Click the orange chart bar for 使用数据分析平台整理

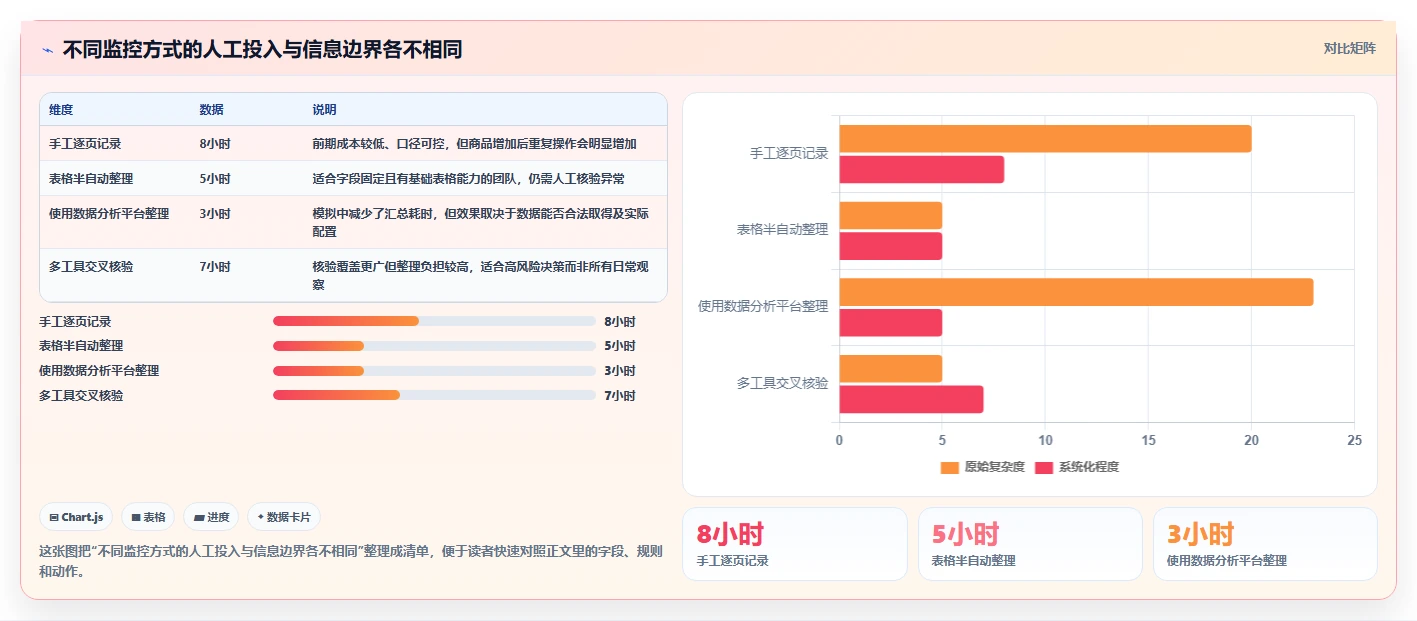tap(1076, 292)
